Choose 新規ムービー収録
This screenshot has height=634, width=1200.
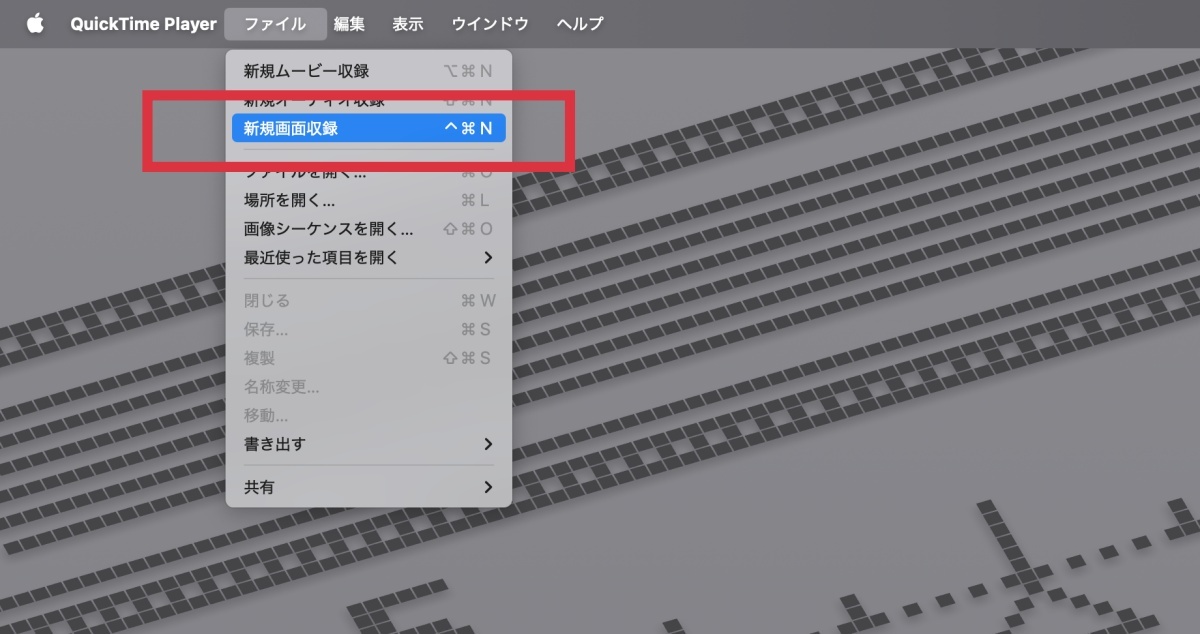click(x=368, y=71)
